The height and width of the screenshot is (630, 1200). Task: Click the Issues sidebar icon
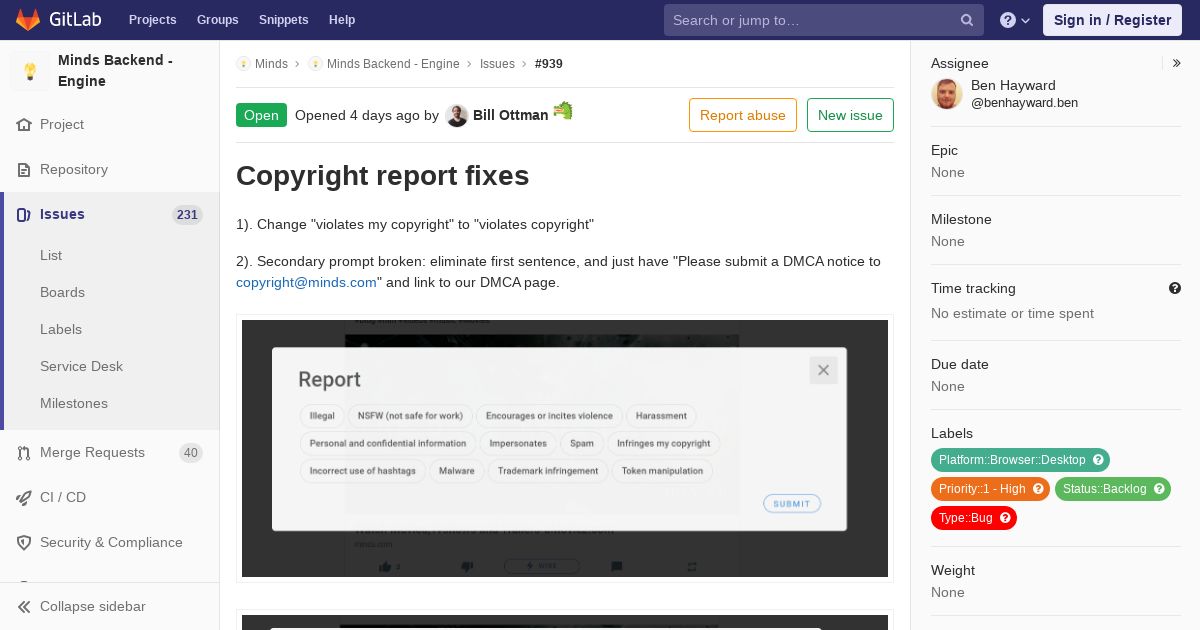point(24,215)
